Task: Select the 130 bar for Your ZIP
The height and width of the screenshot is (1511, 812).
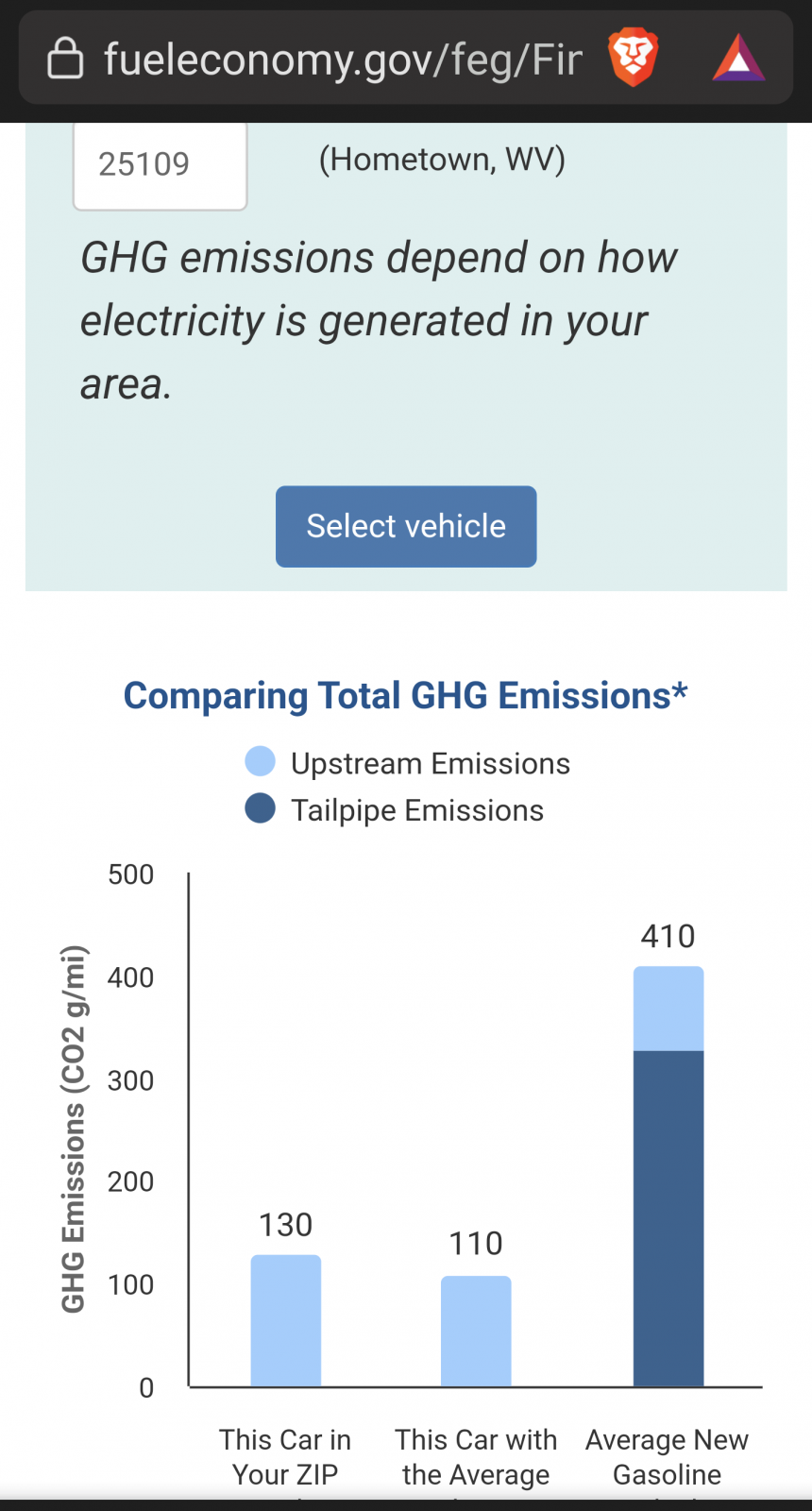Action: [x=286, y=1320]
